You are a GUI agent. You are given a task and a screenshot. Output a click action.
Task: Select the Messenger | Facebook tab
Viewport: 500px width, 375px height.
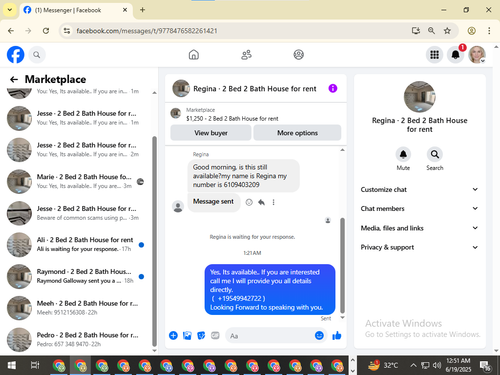coord(76,10)
